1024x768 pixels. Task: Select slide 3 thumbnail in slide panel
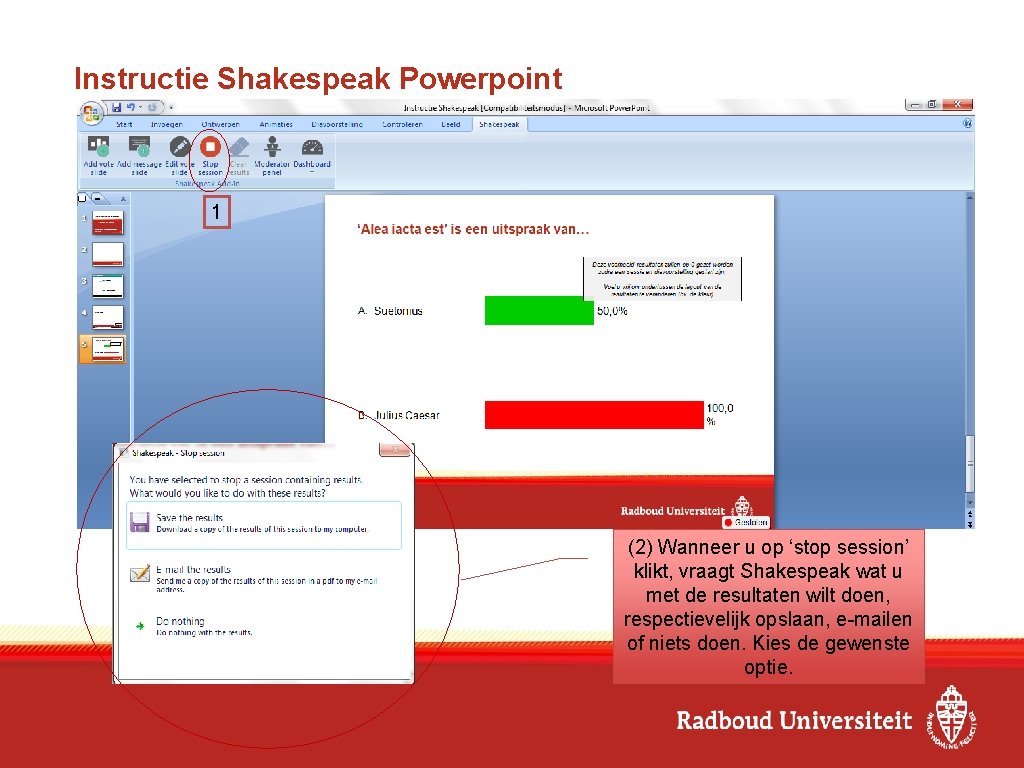pyautogui.click(x=108, y=285)
